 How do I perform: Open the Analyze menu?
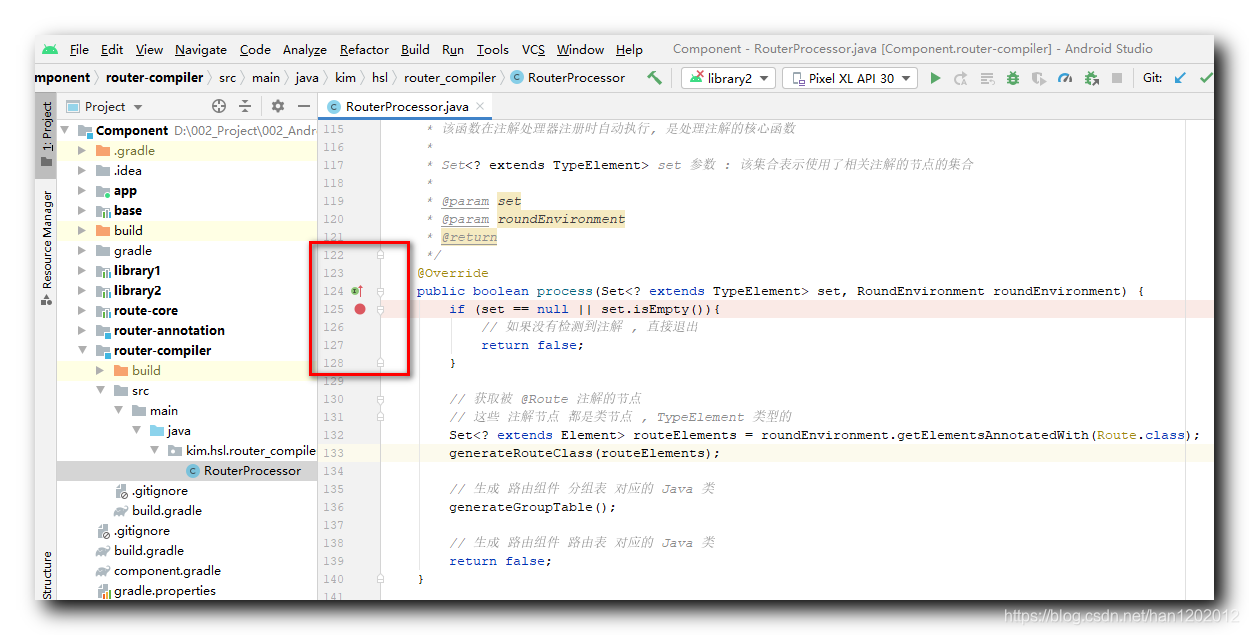(x=305, y=49)
